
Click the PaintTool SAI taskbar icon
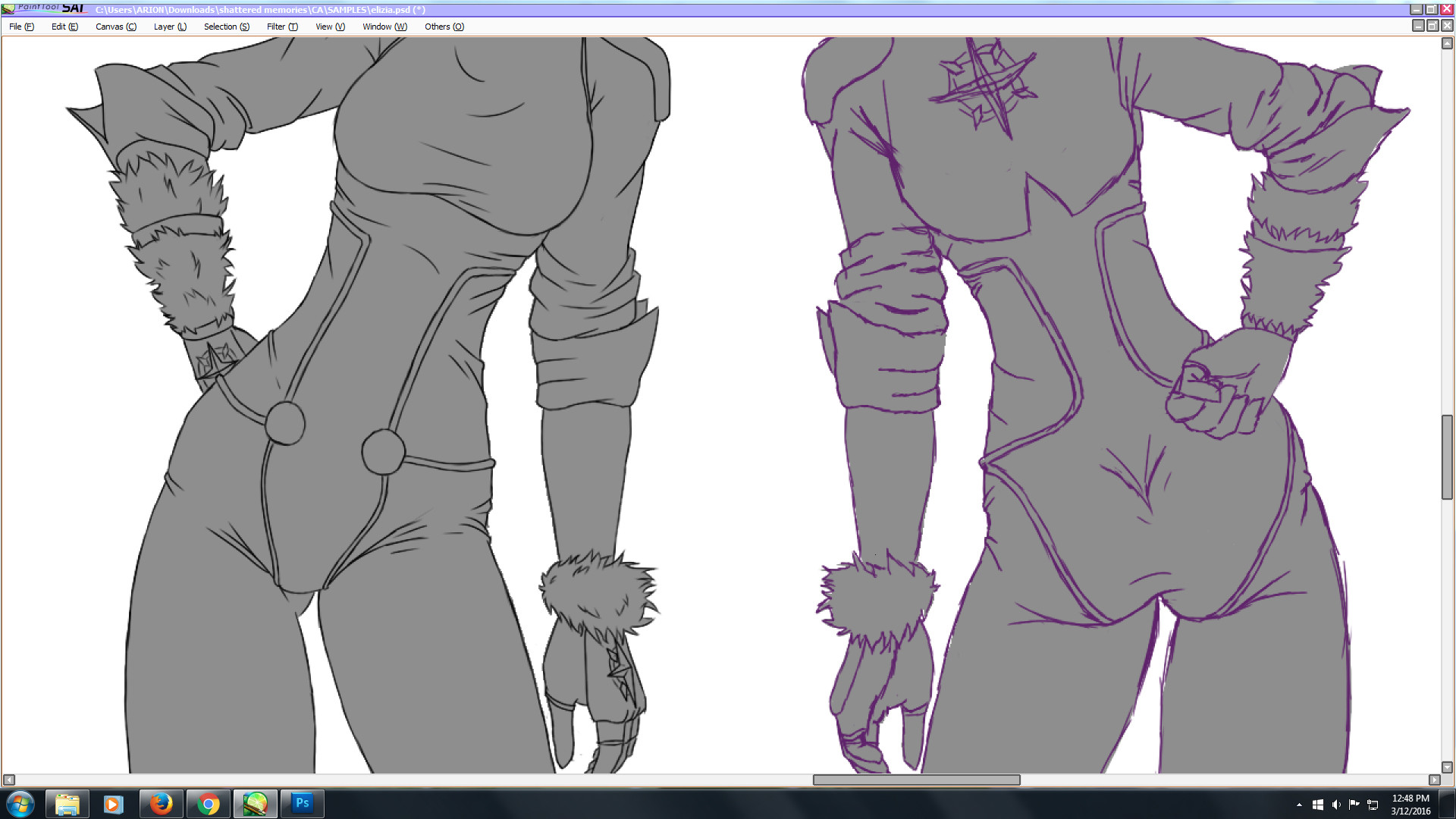pos(256,804)
